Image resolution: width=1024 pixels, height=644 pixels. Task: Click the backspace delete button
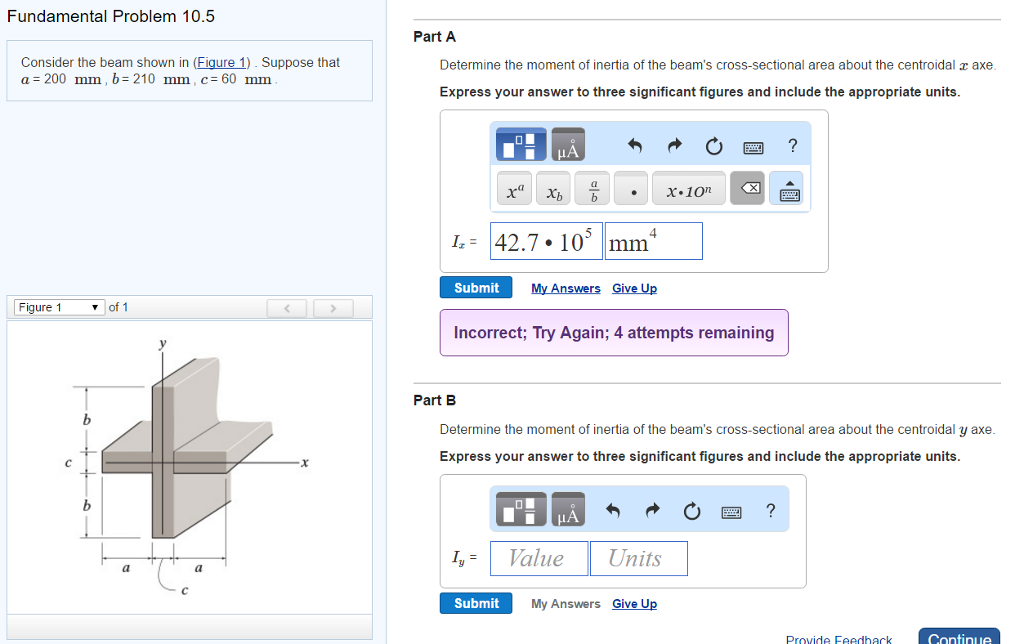748,189
